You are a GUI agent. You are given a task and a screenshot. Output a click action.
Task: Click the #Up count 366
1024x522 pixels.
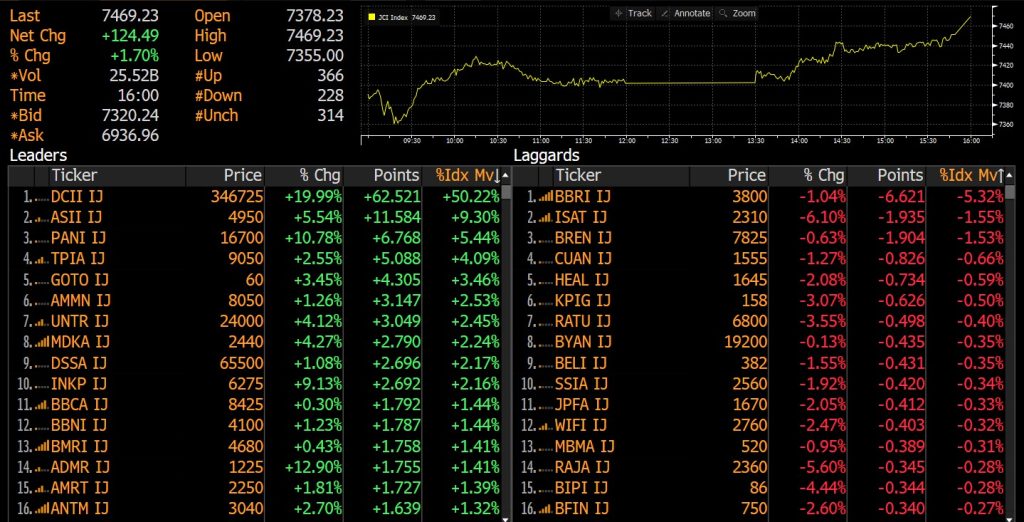point(330,76)
